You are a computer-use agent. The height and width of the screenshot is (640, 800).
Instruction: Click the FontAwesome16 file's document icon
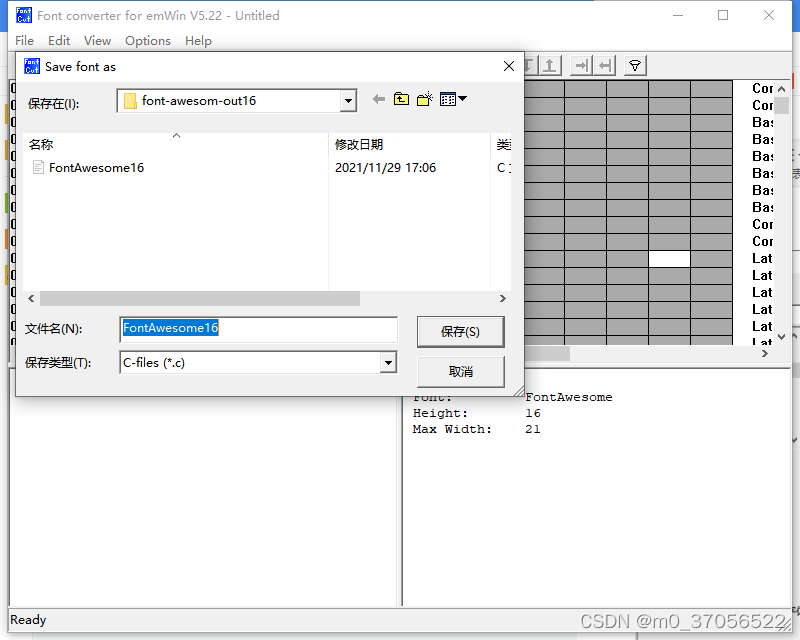click(38, 167)
